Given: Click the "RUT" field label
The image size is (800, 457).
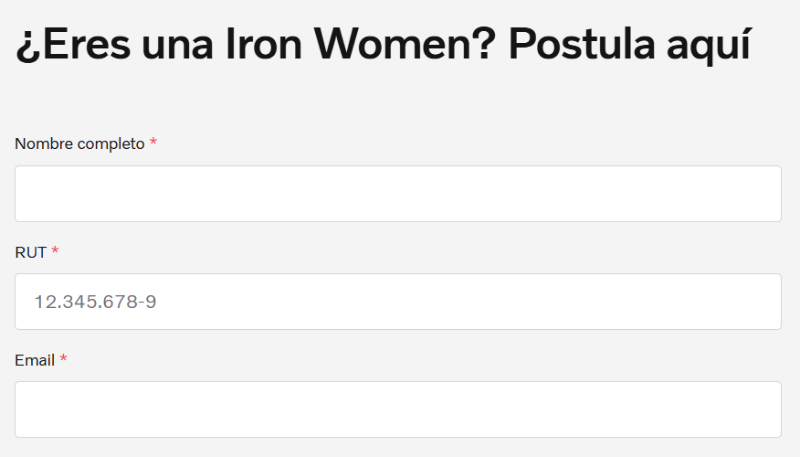Looking at the screenshot, I should click(30, 252).
